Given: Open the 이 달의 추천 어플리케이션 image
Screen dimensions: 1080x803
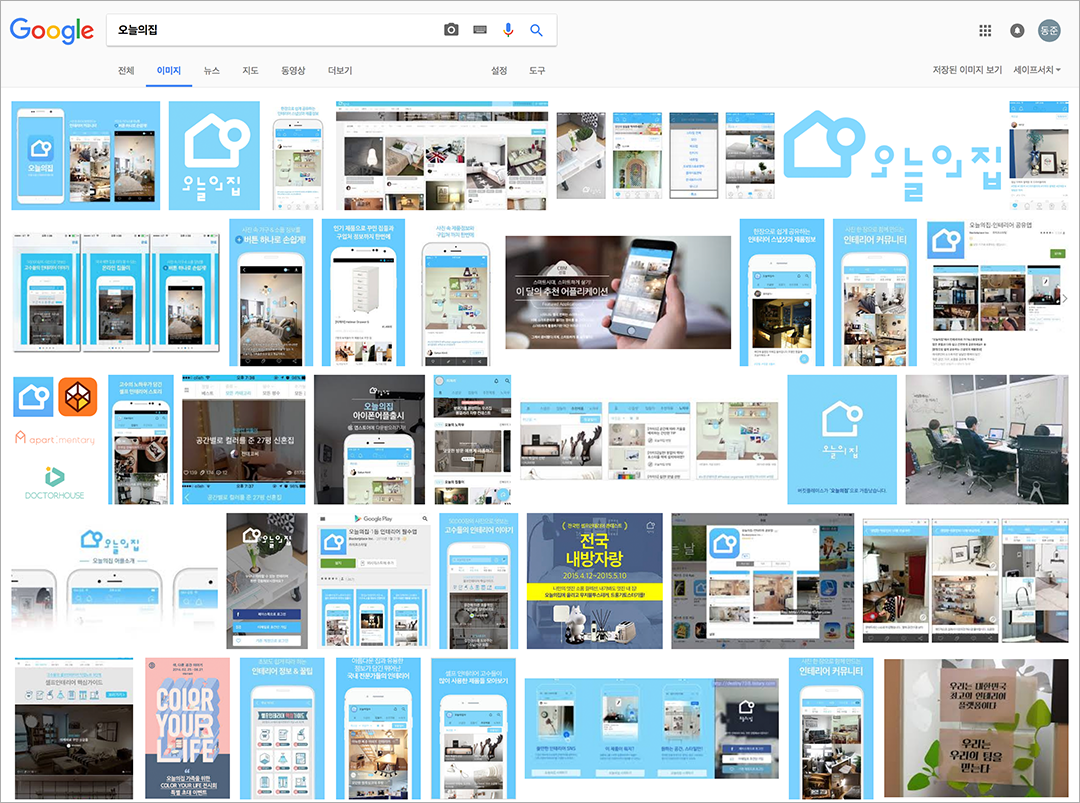Looking at the screenshot, I should tap(618, 293).
